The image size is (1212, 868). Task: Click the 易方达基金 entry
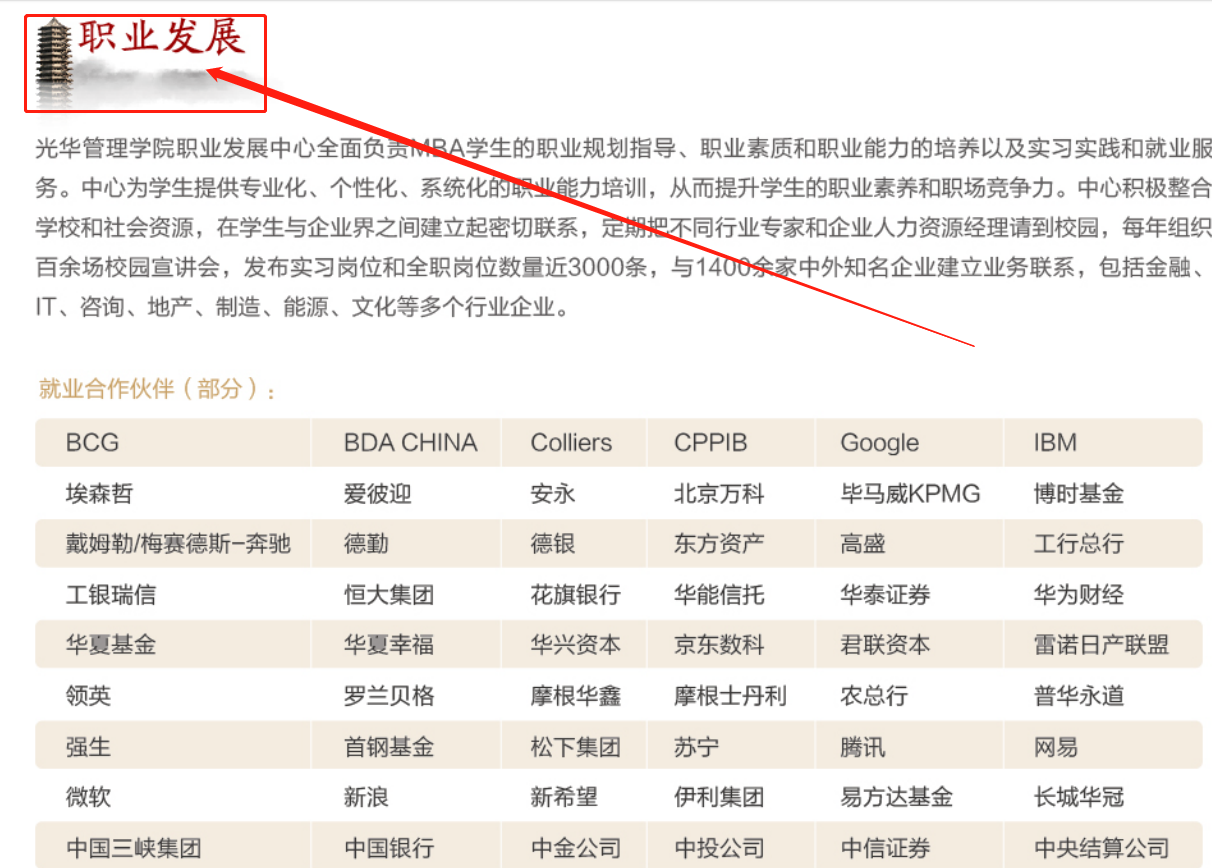tap(897, 797)
